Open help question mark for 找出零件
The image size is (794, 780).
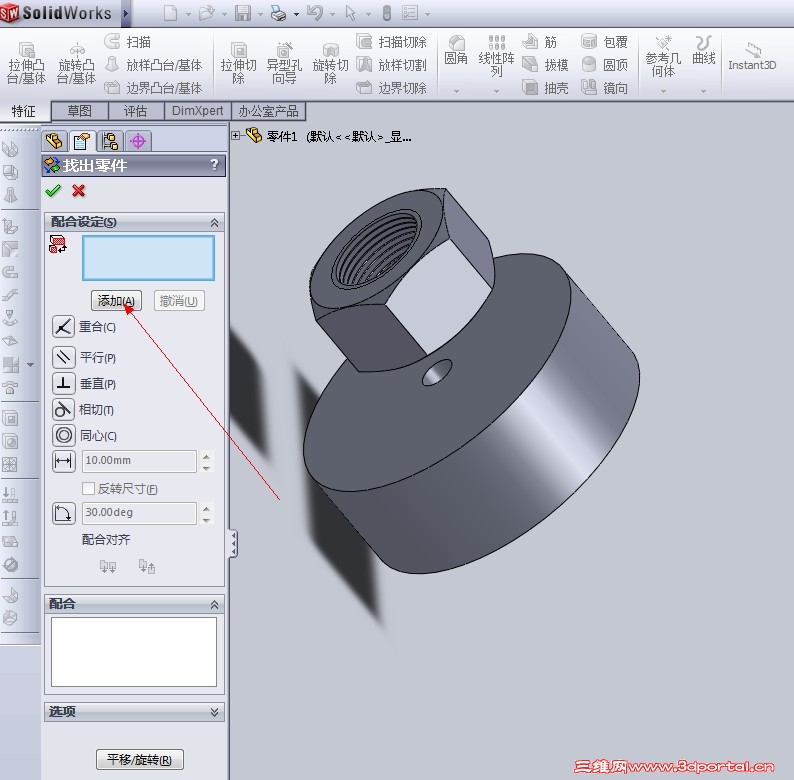click(x=214, y=164)
